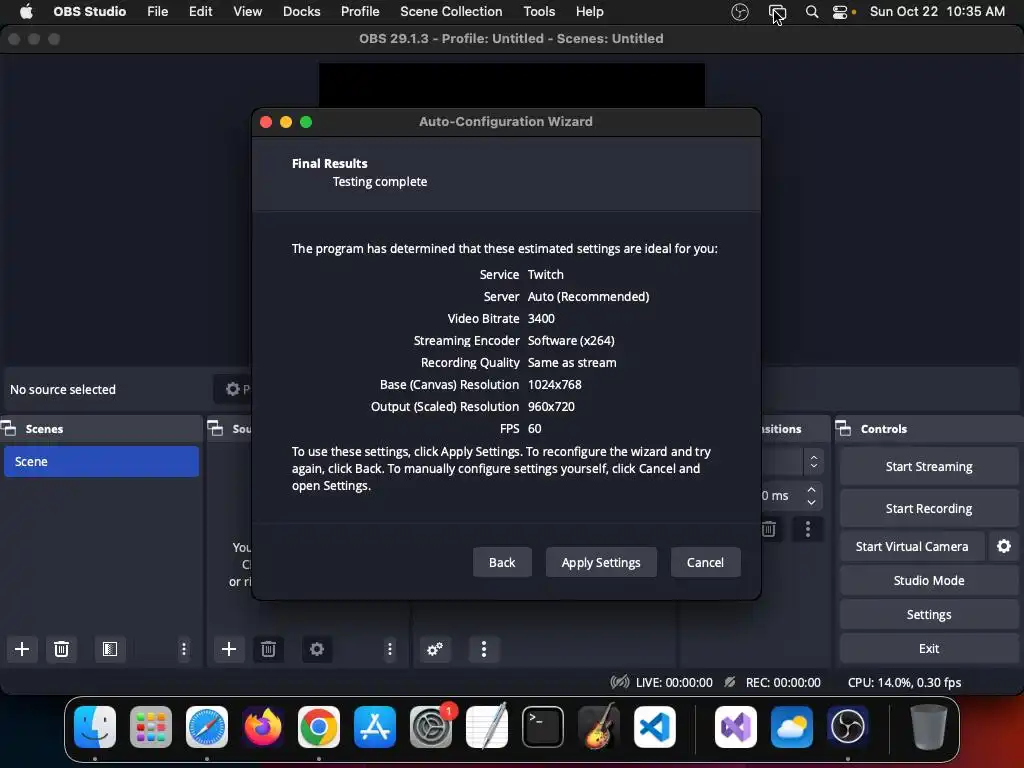Open Visual Studio Code from Dock
This screenshot has width=1024, height=768.
[x=654, y=726]
